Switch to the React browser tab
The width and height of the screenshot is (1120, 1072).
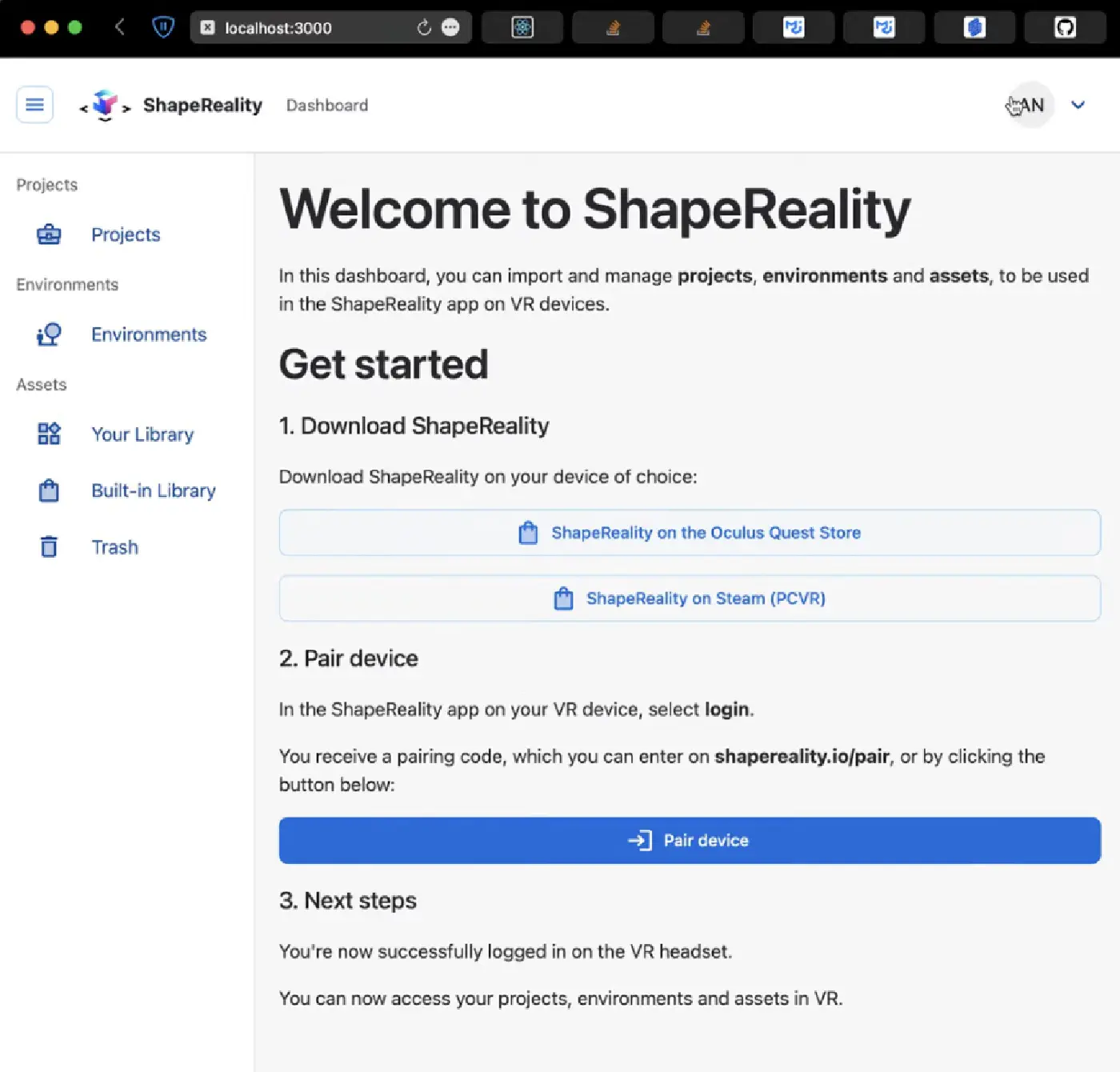[522, 28]
